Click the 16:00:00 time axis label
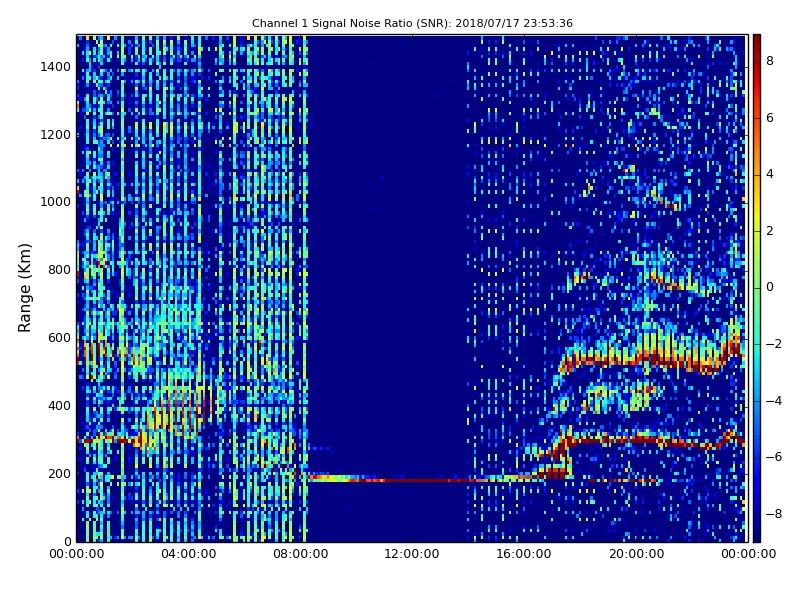800x600 pixels. pyautogui.click(x=524, y=554)
